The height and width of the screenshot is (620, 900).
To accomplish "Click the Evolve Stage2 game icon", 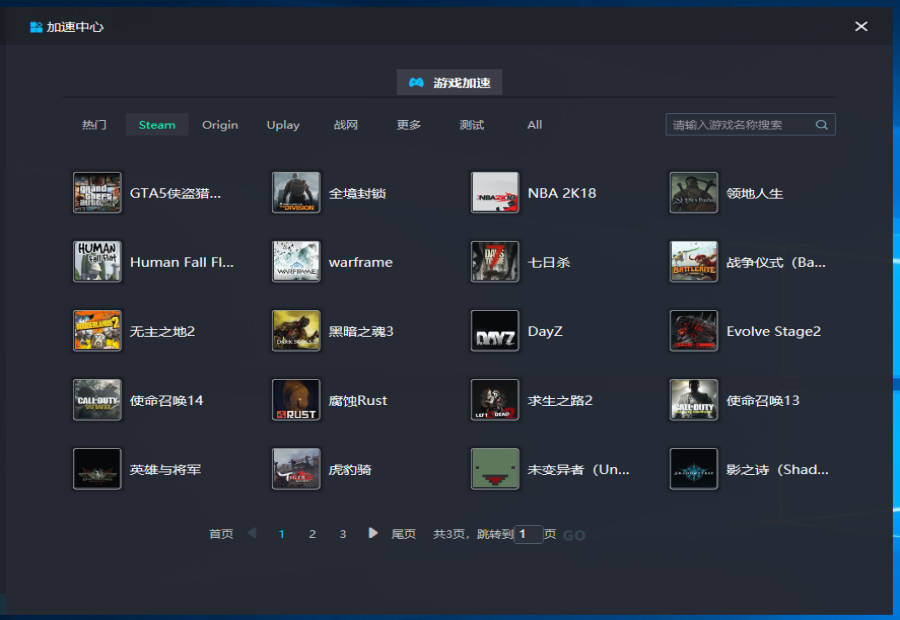I will (694, 331).
